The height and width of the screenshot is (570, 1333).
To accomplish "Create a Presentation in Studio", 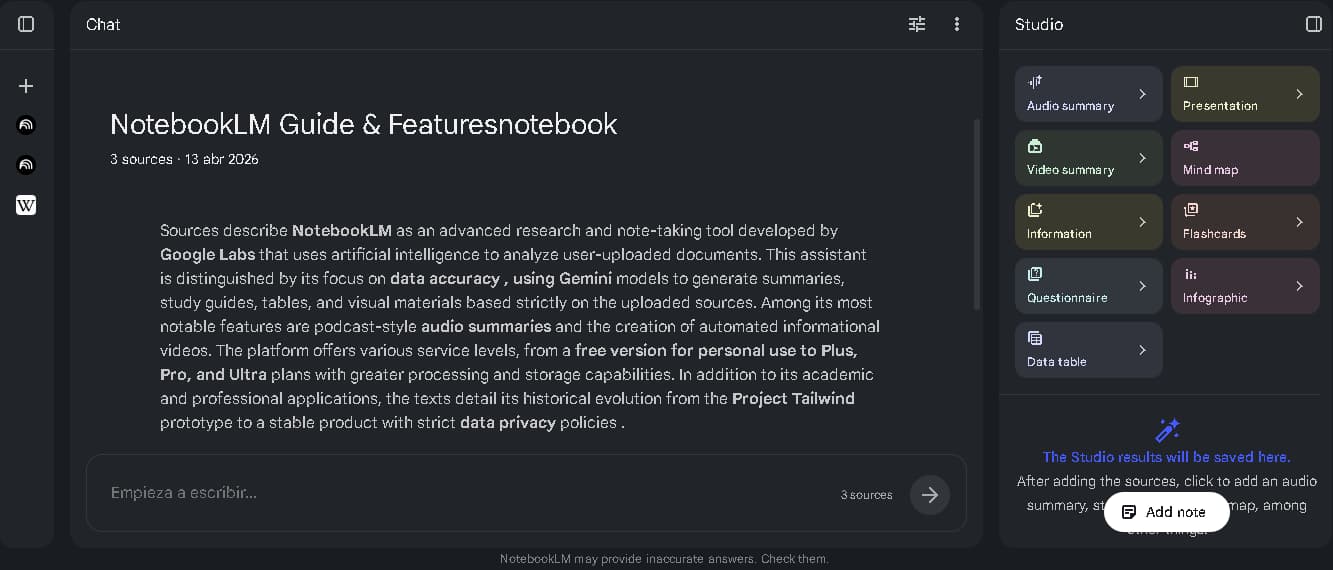I will pos(1230,94).
